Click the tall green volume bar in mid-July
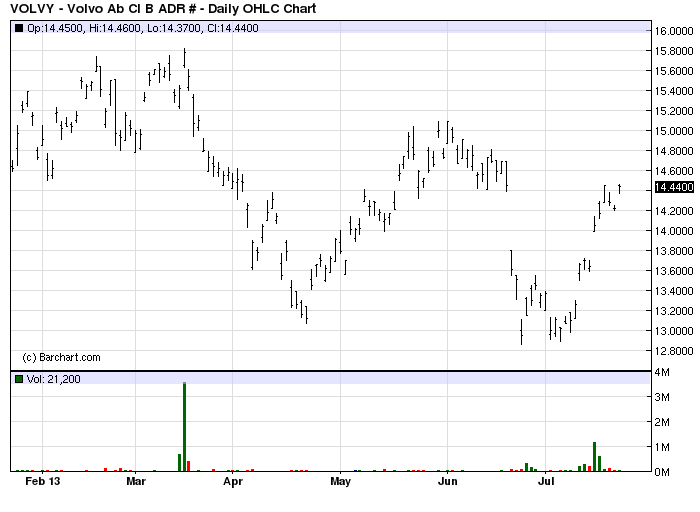Image resolution: width=700 pixels, height=512 pixels. click(595, 457)
